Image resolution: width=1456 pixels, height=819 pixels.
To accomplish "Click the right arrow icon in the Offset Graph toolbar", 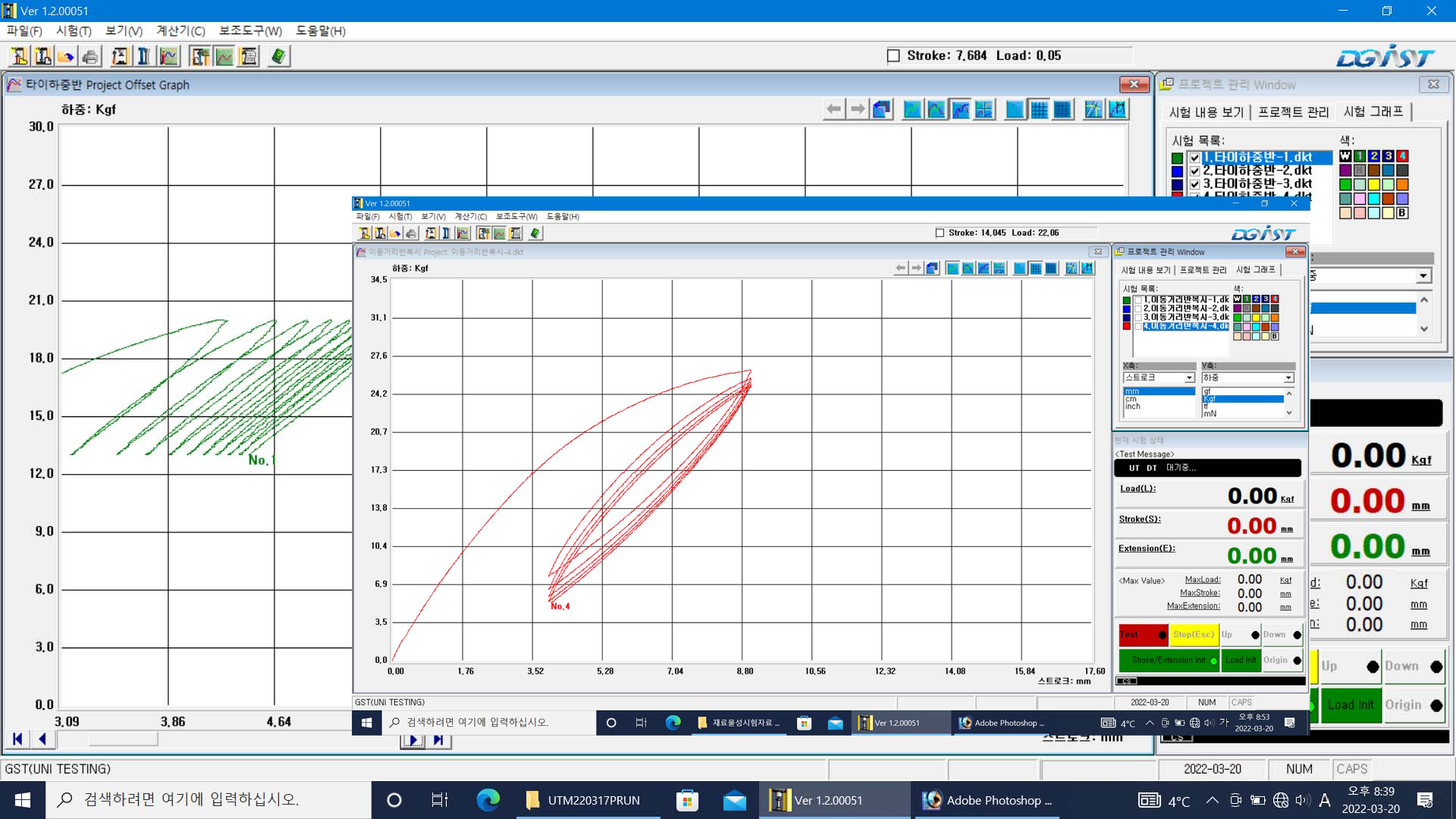I will [x=857, y=109].
